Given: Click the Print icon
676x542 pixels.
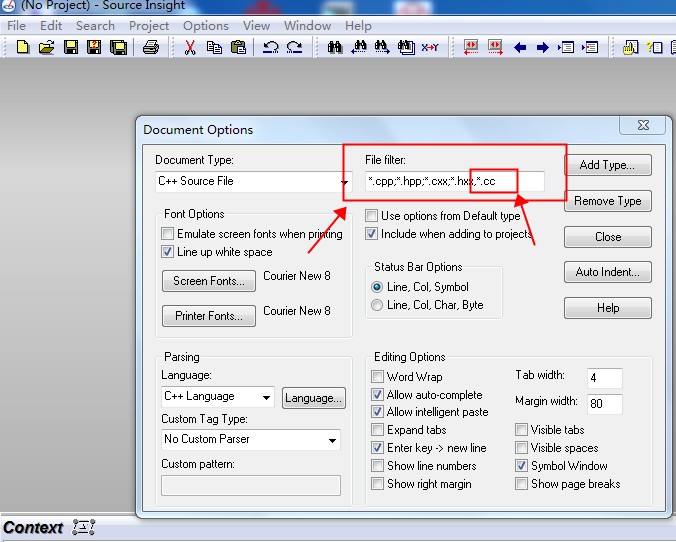Looking at the screenshot, I should pos(151,47).
